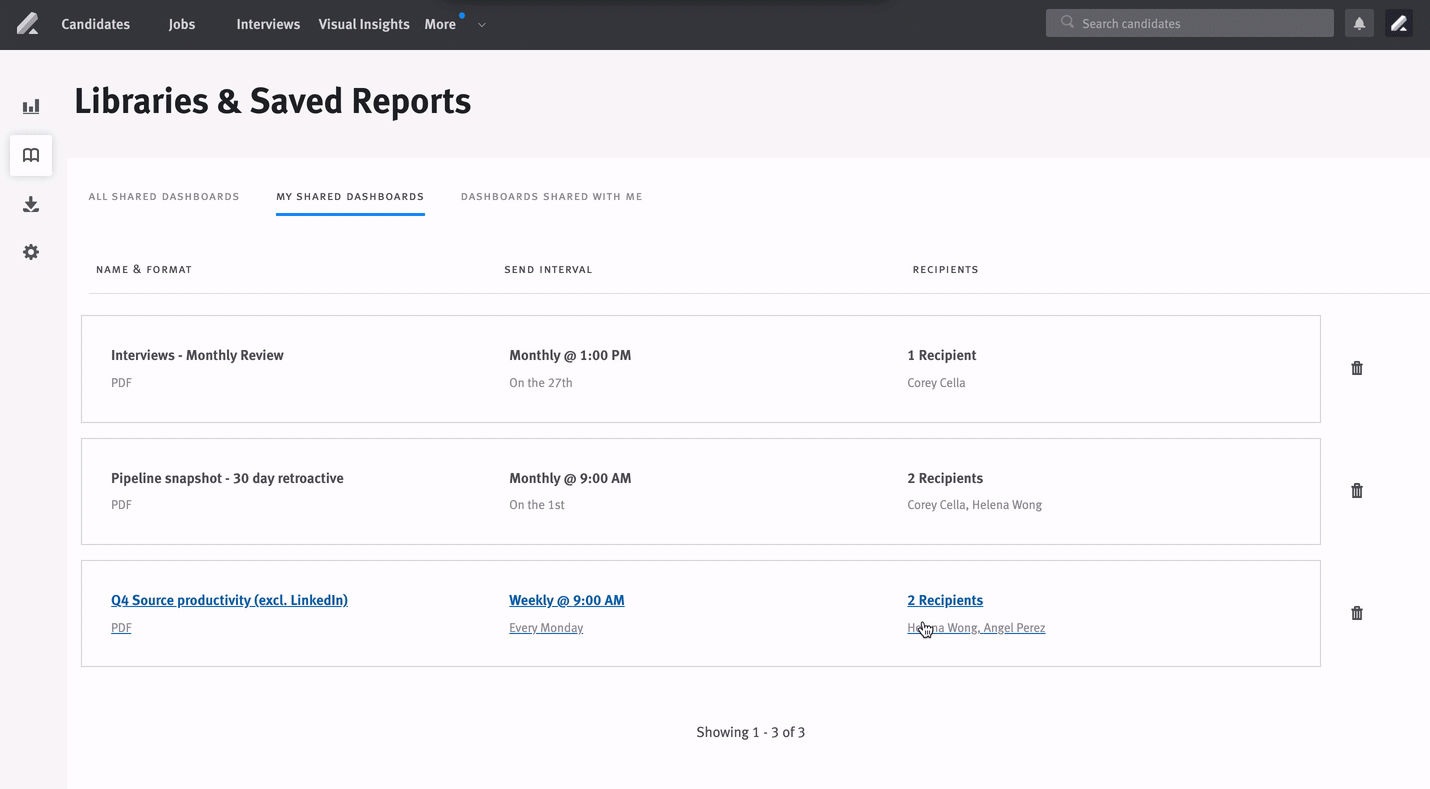Open the Q4 Source productivity report link
Image resolution: width=1430 pixels, height=789 pixels.
coord(229,600)
